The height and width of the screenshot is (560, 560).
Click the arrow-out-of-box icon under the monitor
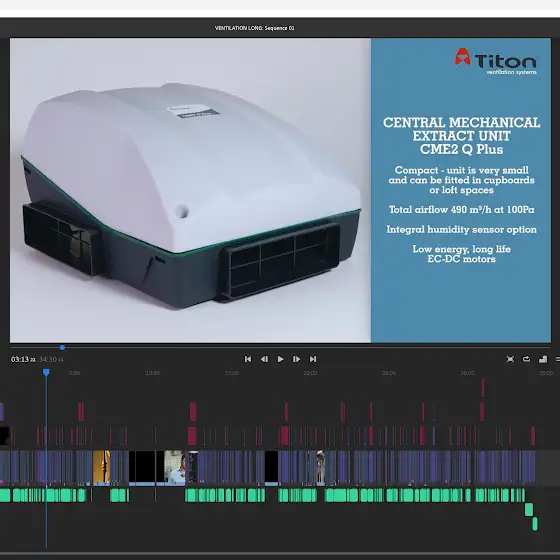pyautogui.click(x=526, y=359)
